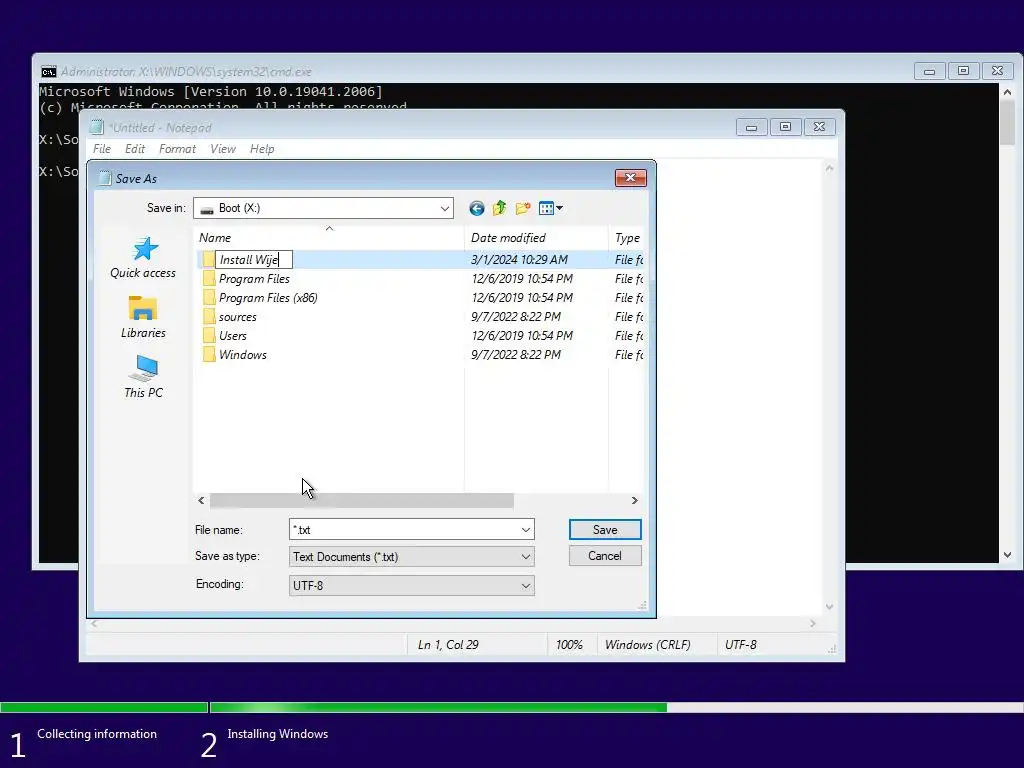Click the Users folder icon
This screenshot has height=768, width=1024.
(208, 336)
